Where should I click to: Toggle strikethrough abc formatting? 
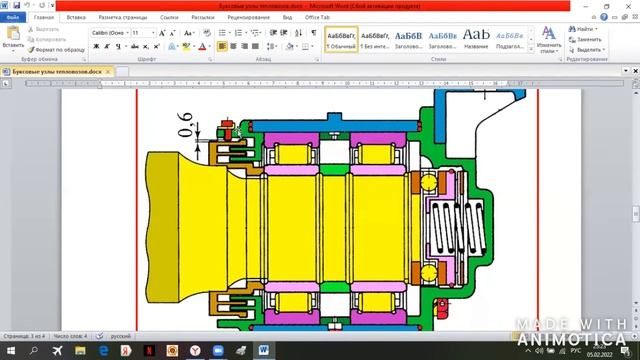click(135, 47)
